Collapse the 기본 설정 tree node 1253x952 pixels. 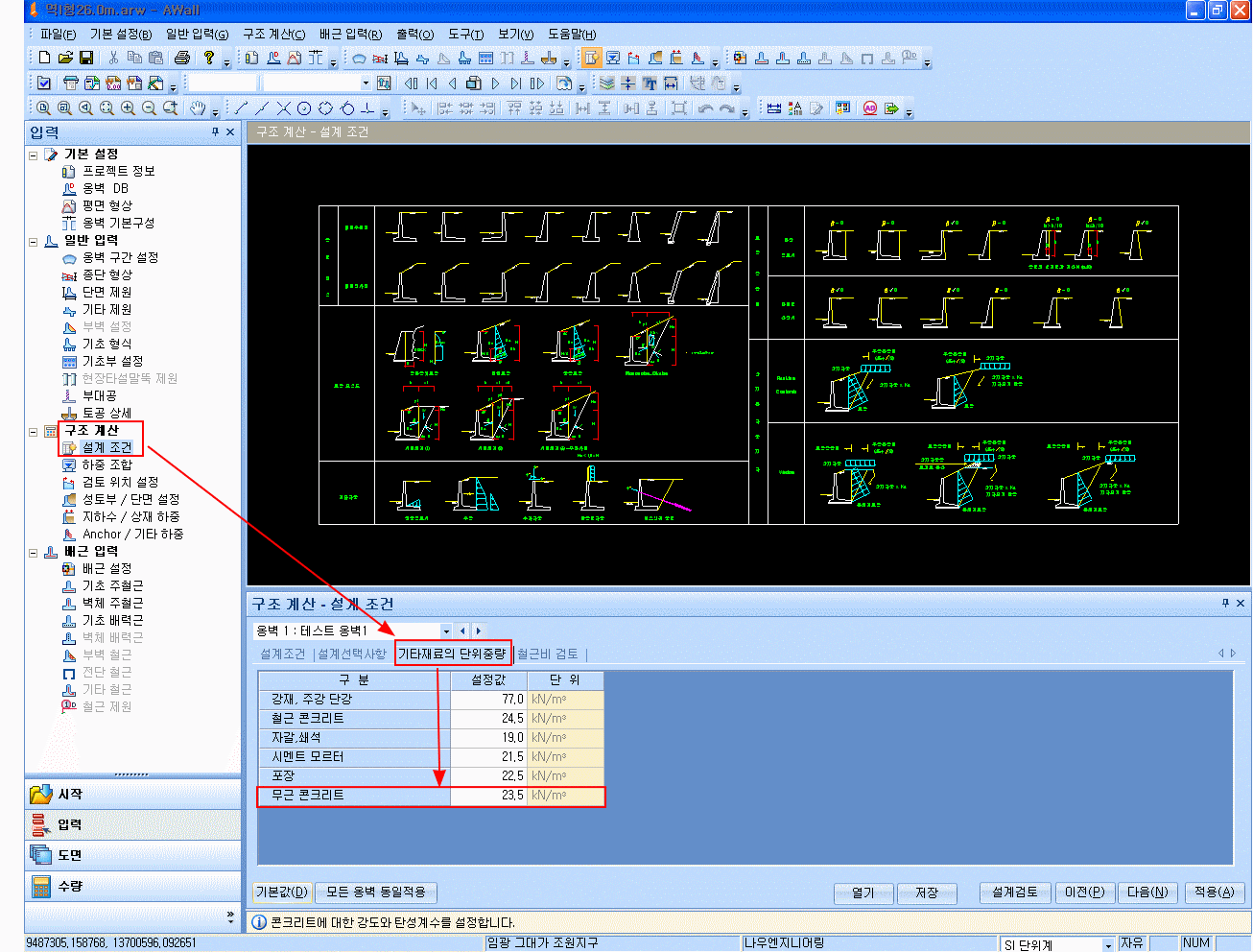(34, 155)
